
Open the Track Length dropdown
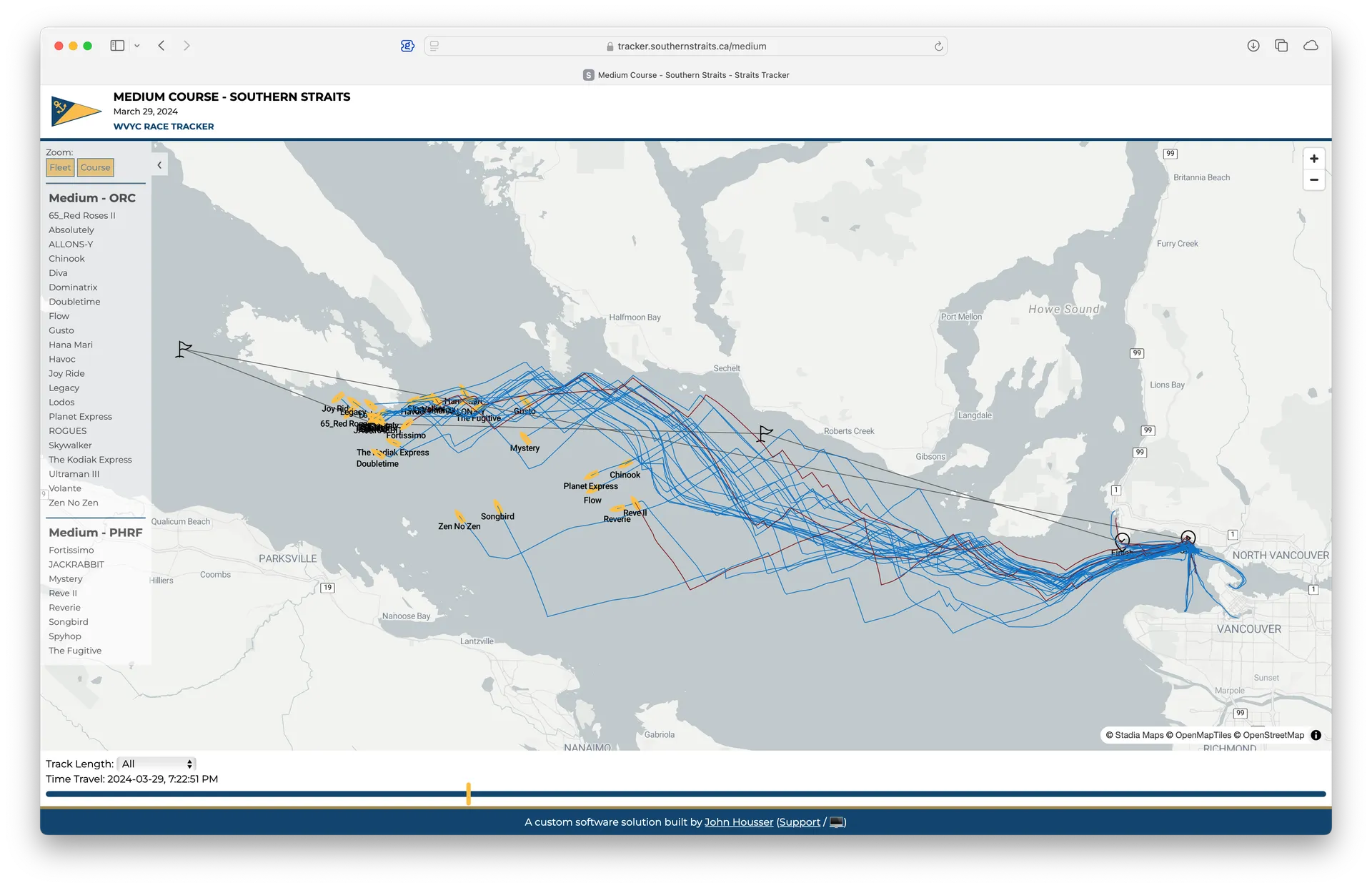[x=156, y=764]
